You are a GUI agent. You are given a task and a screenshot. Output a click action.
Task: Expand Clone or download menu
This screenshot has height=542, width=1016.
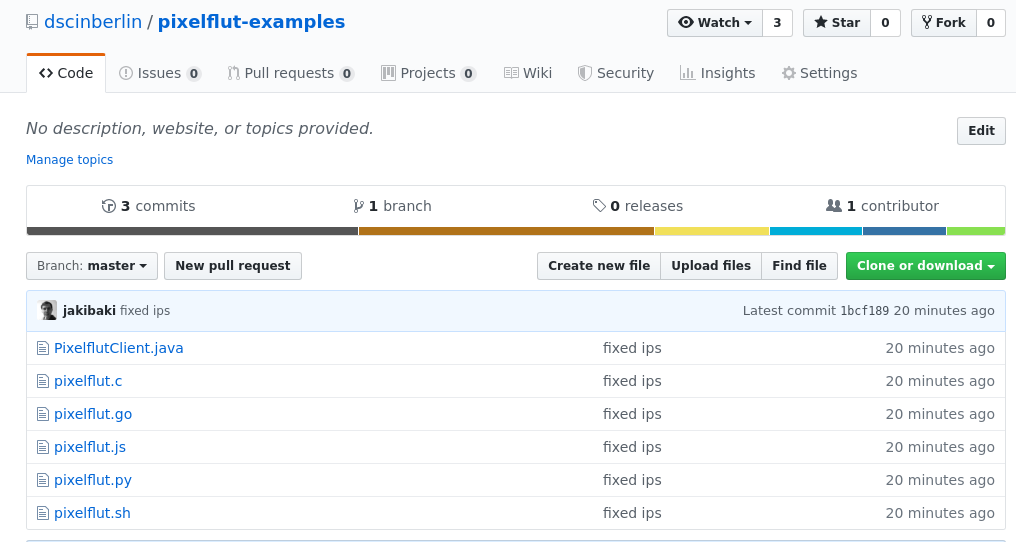click(x=925, y=266)
